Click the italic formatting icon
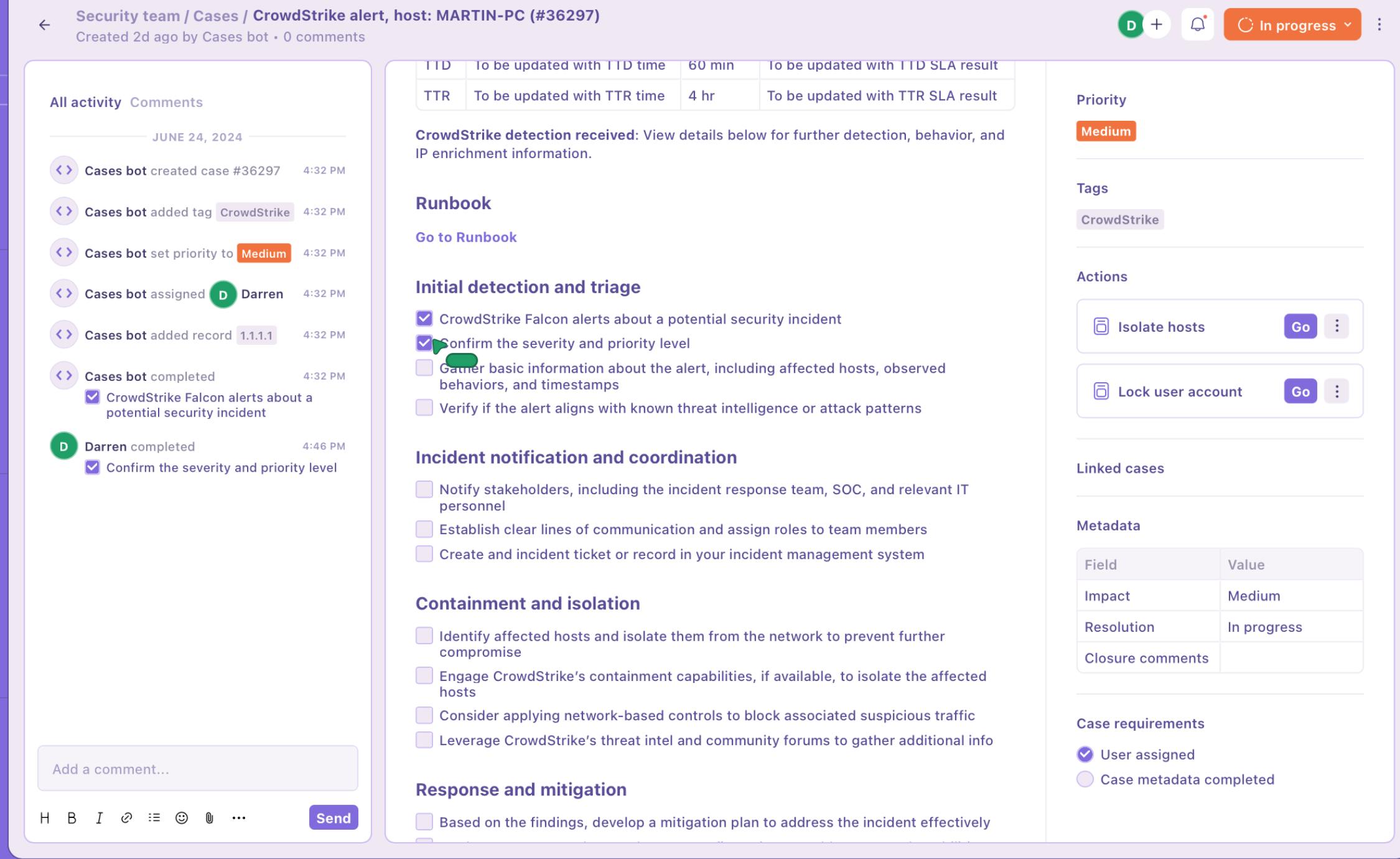 pyautogui.click(x=99, y=818)
